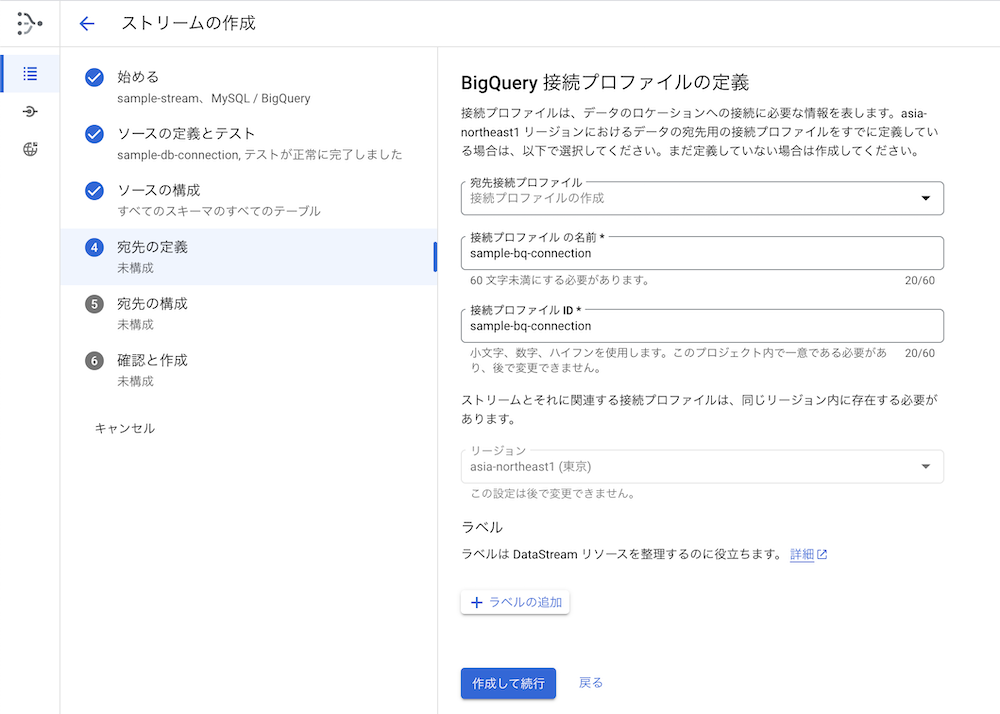
Task: Click the step 4 number badge
Action: click(x=94, y=247)
